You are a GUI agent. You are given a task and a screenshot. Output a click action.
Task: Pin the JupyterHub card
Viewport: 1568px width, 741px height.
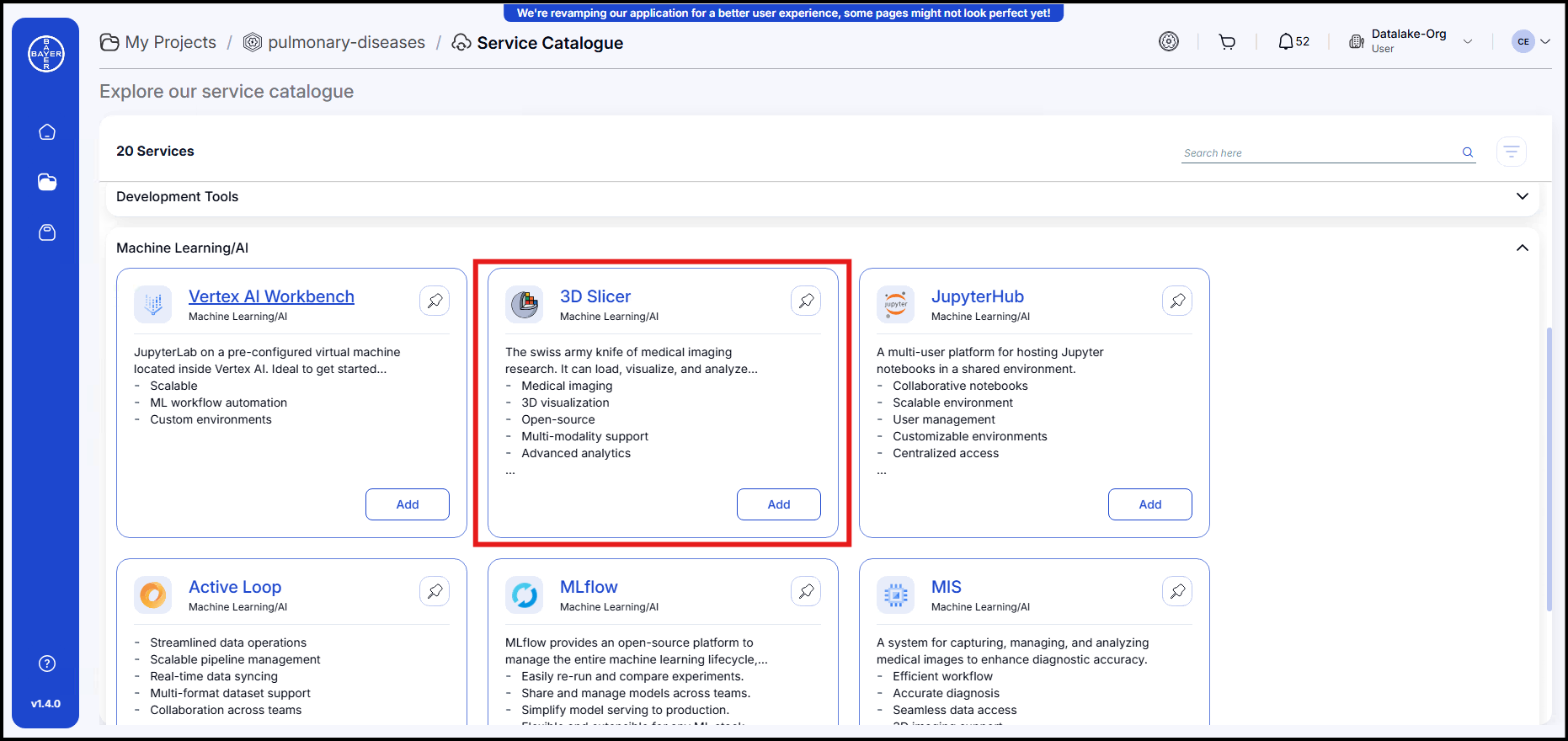(x=1177, y=301)
